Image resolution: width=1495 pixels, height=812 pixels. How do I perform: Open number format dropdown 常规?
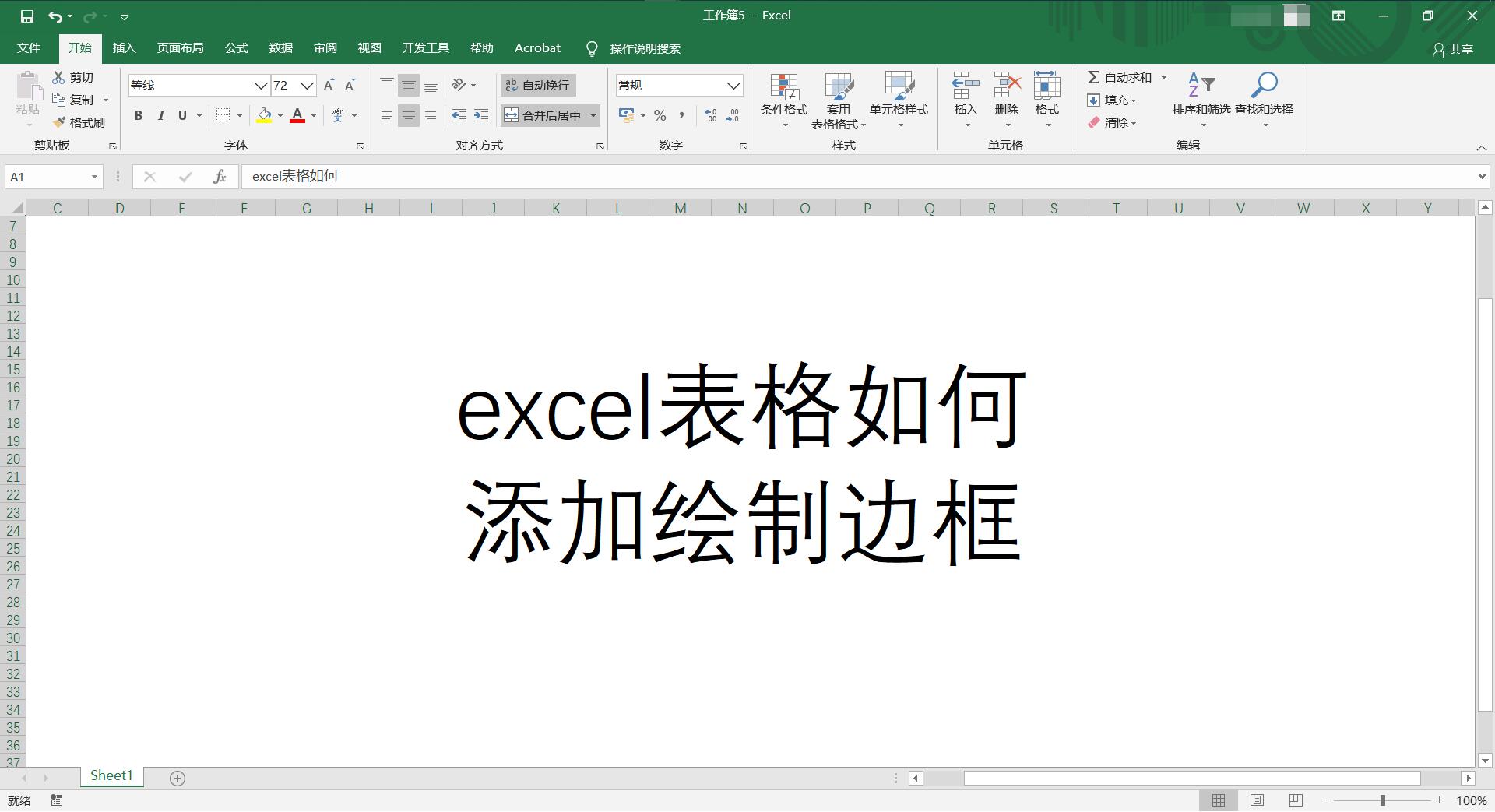pos(733,85)
